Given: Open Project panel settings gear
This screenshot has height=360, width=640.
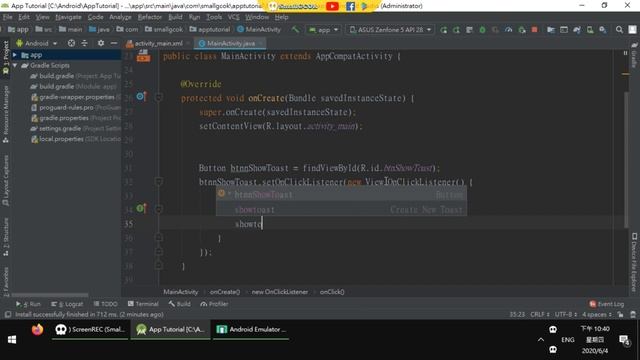Looking at the screenshot, I should [101, 43].
